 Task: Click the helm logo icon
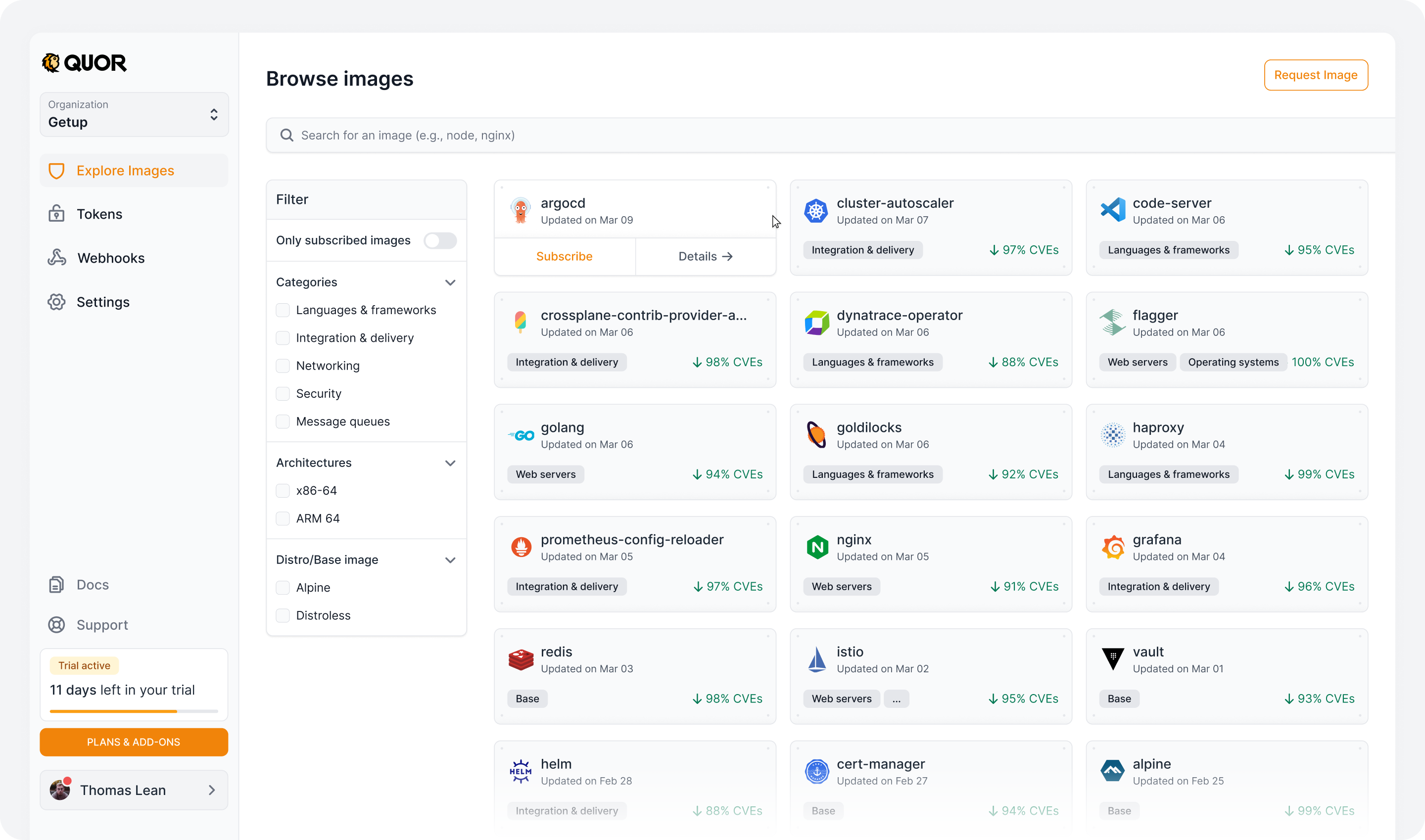521,771
